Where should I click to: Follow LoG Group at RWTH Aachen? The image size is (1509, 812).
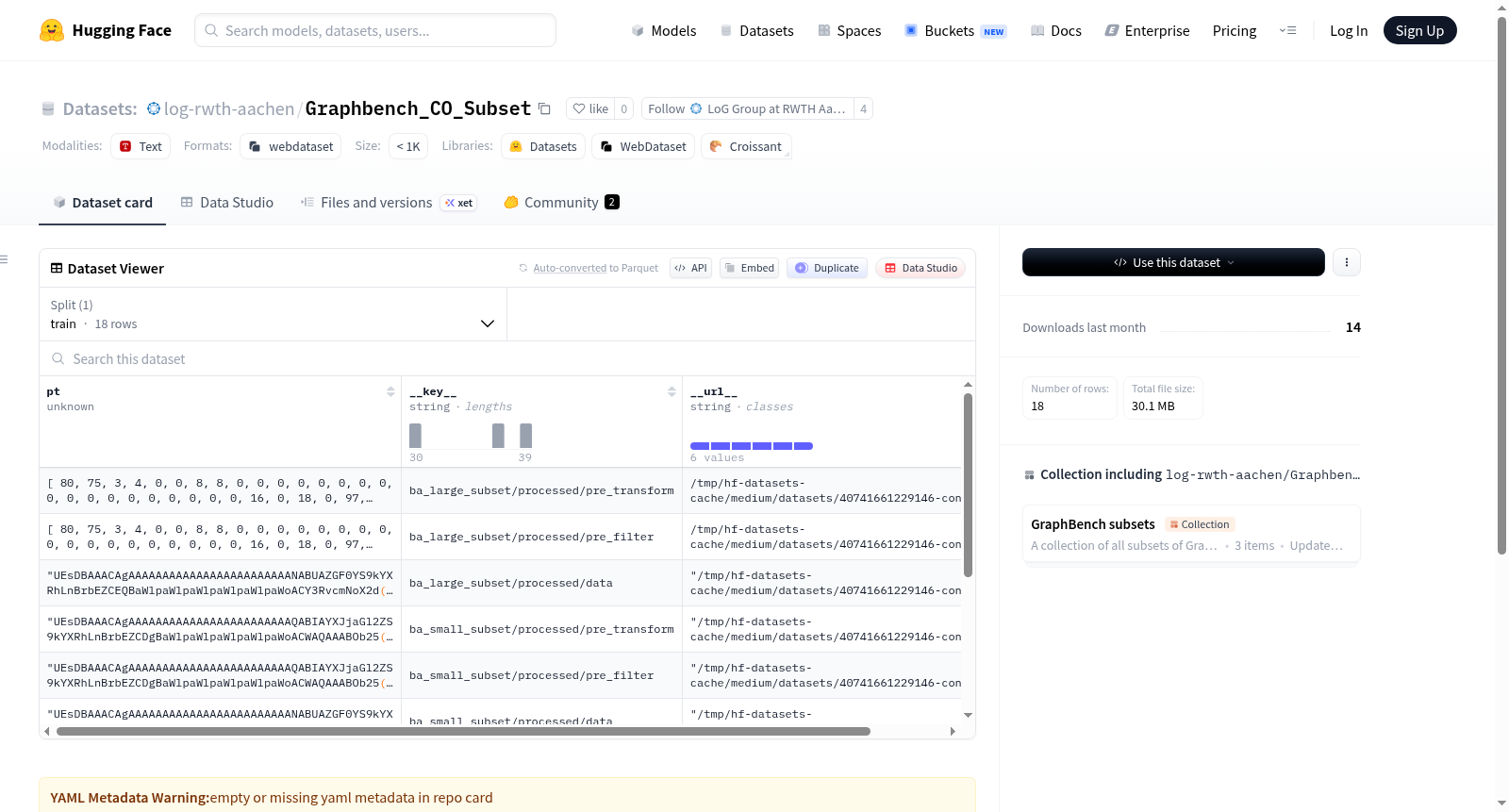click(x=747, y=108)
